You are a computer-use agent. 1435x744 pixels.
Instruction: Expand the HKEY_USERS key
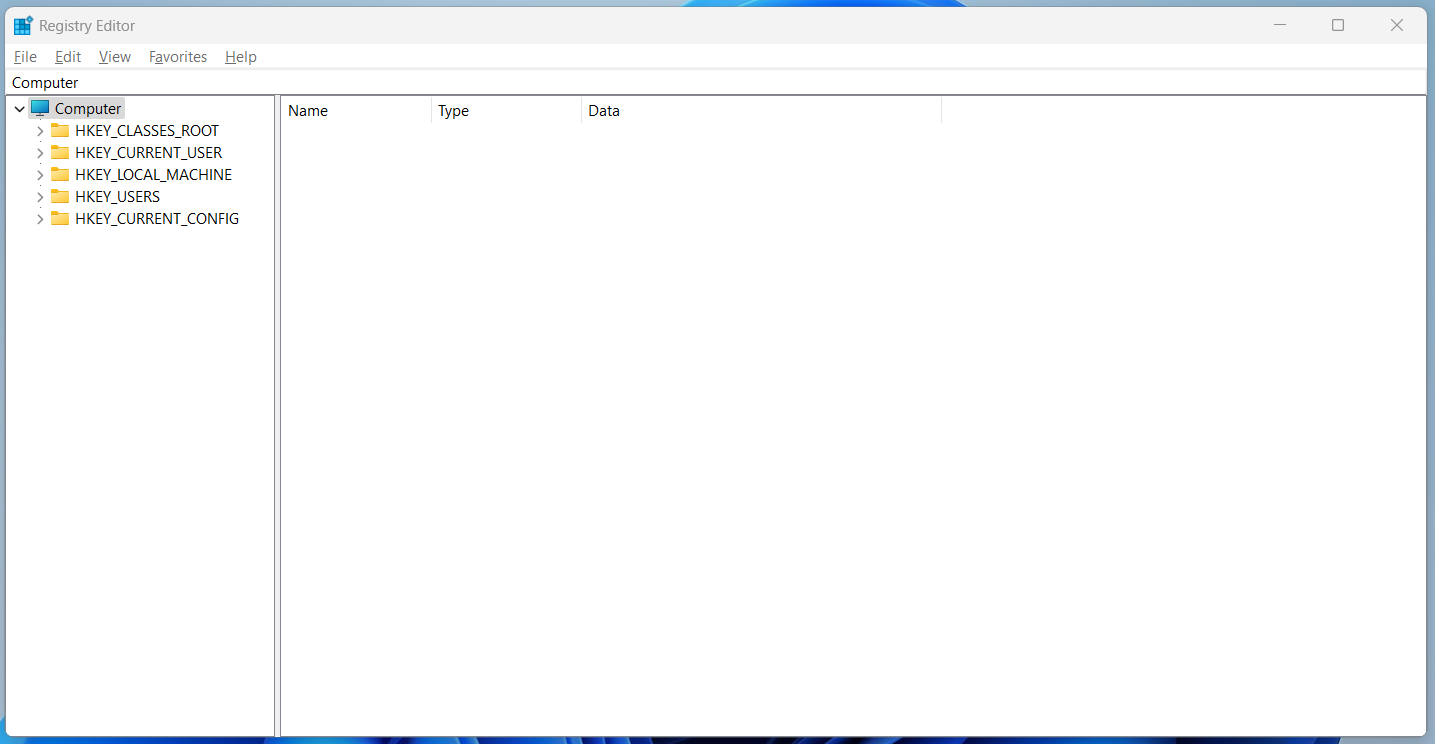pyautogui.click(x=40, y=197)
